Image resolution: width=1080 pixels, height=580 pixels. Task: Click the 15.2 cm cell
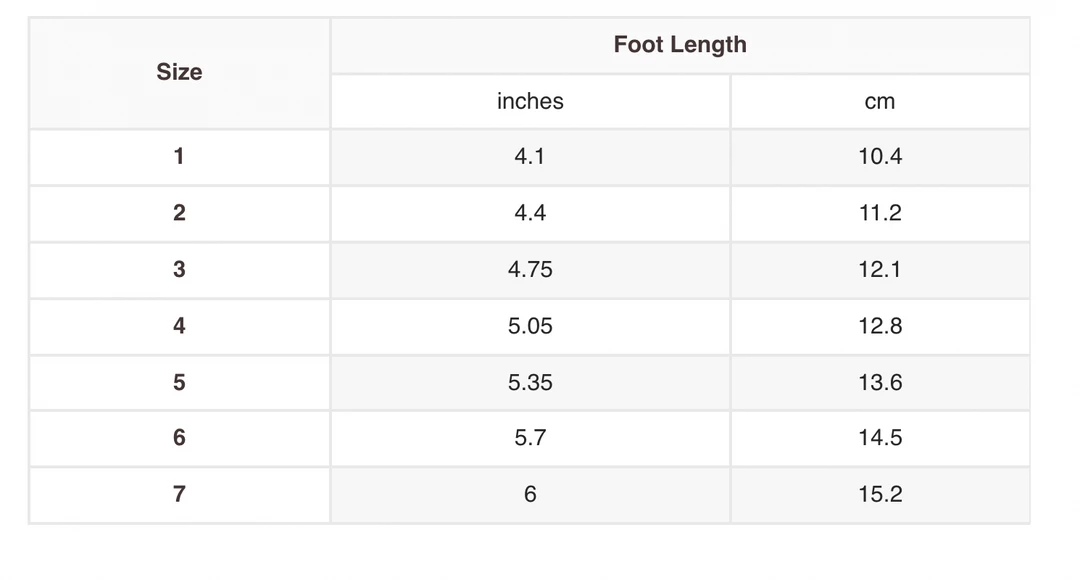pos(880,494)
